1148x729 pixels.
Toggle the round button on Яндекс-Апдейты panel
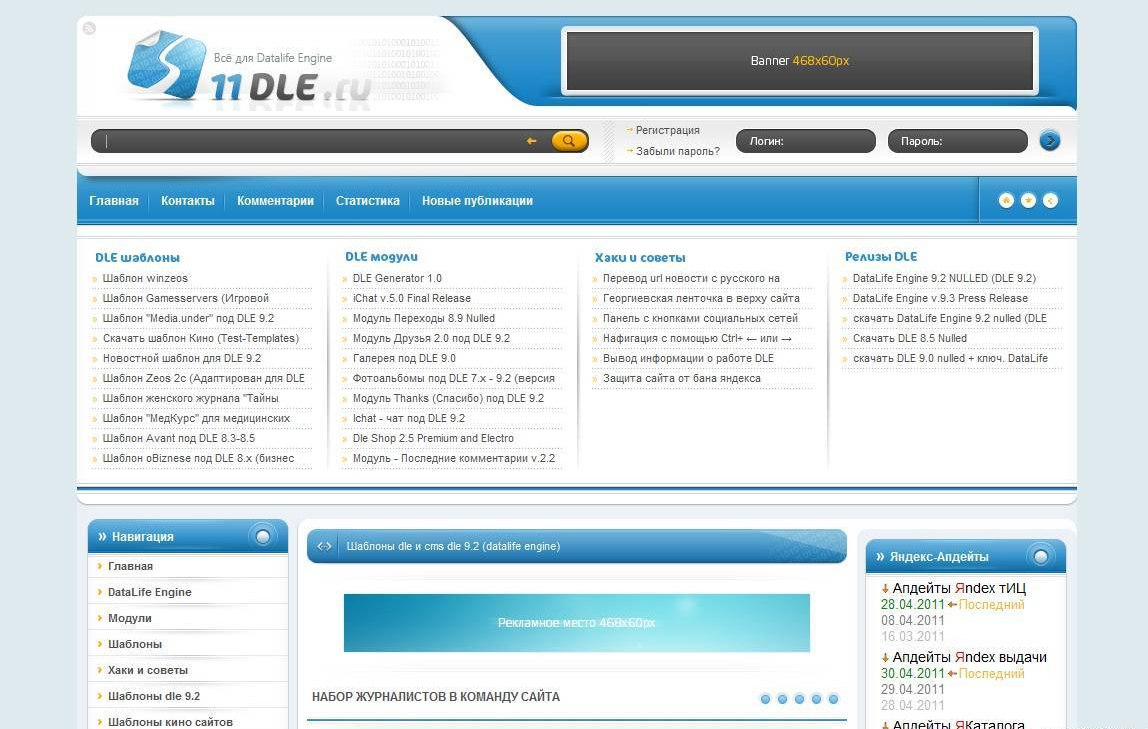click(x=1040, y=557)
